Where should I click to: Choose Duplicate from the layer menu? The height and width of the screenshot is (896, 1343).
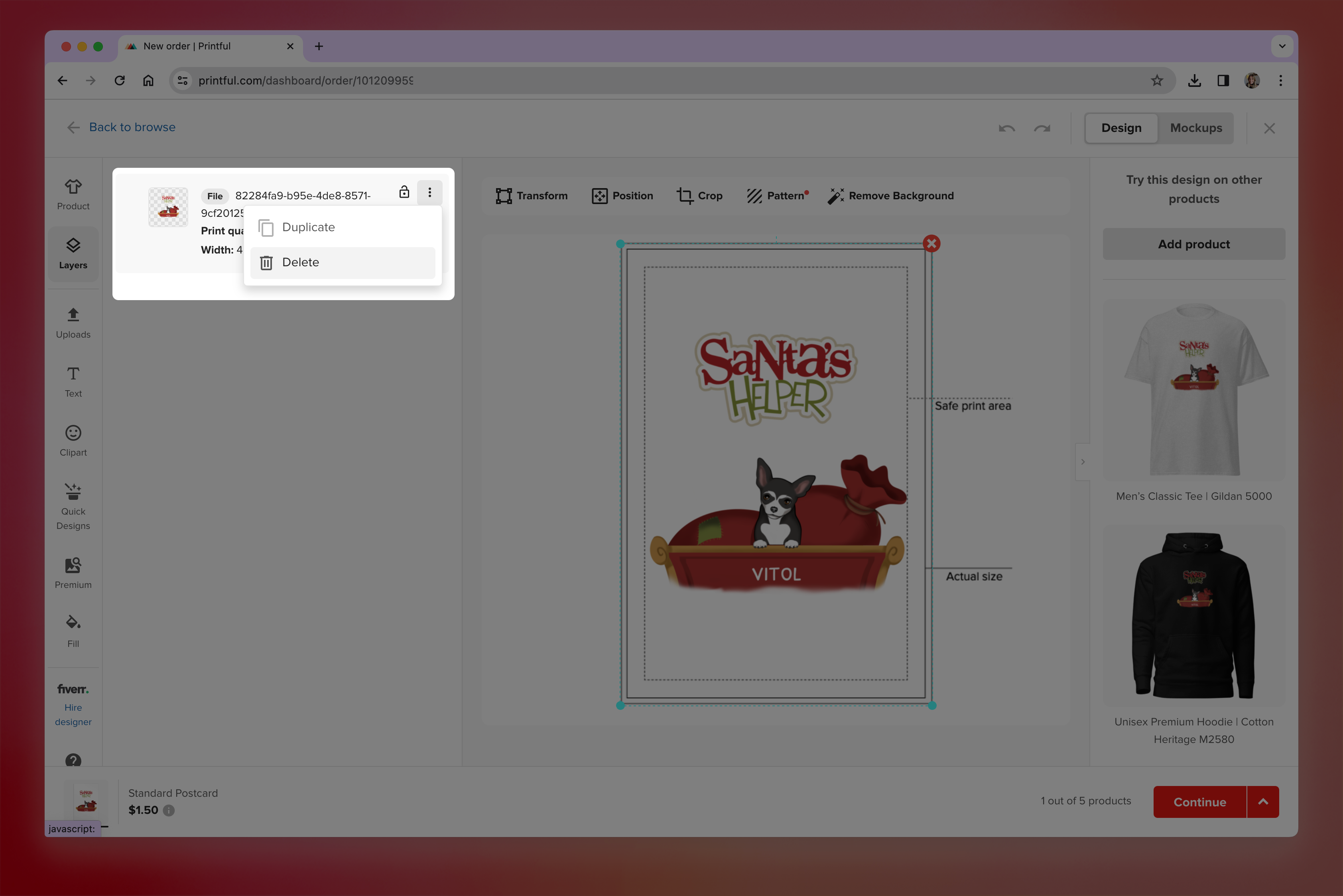[309, 227]
